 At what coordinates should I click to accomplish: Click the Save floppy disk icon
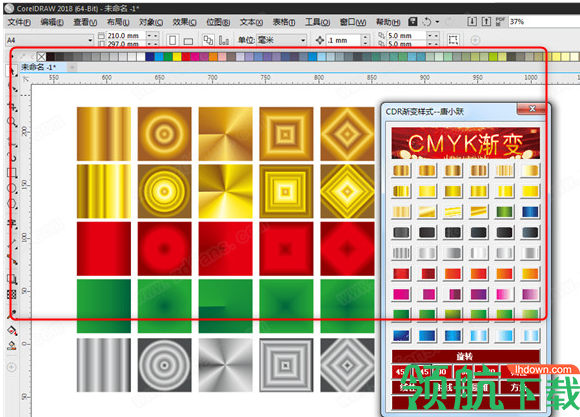[413, 22]
